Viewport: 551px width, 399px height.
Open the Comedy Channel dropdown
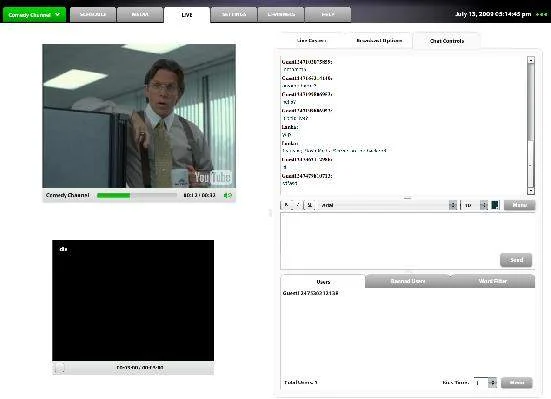pos(34,15)
